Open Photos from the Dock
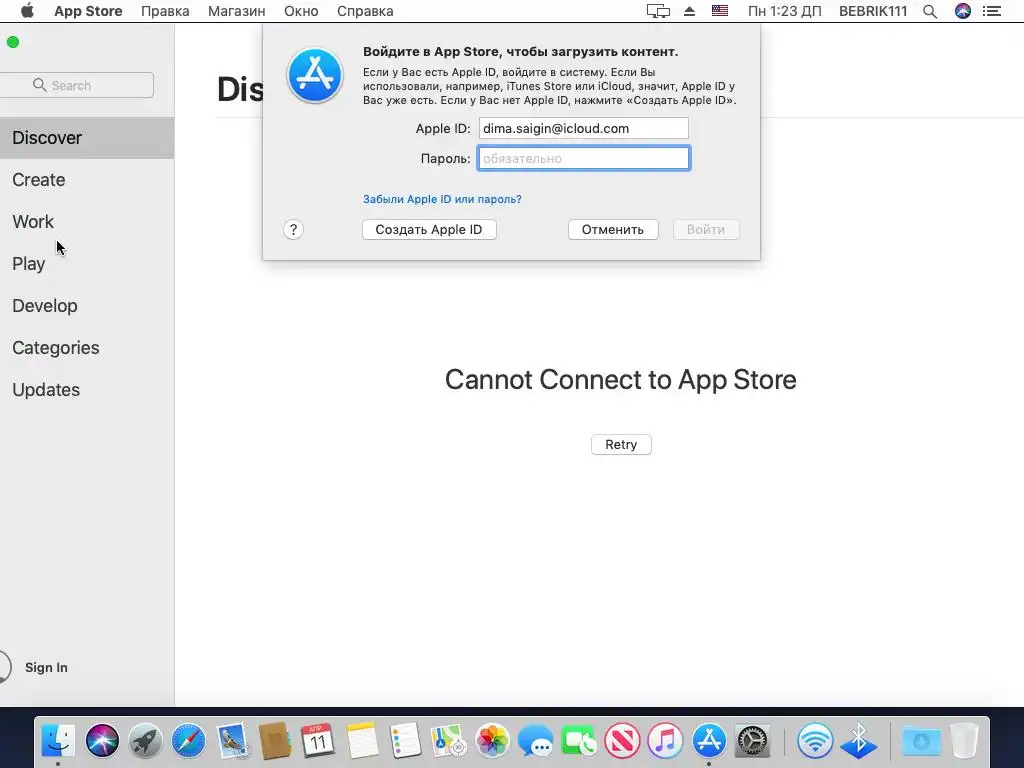The height and width of the screenshot is (768, 1024). [x=492, y=741]
